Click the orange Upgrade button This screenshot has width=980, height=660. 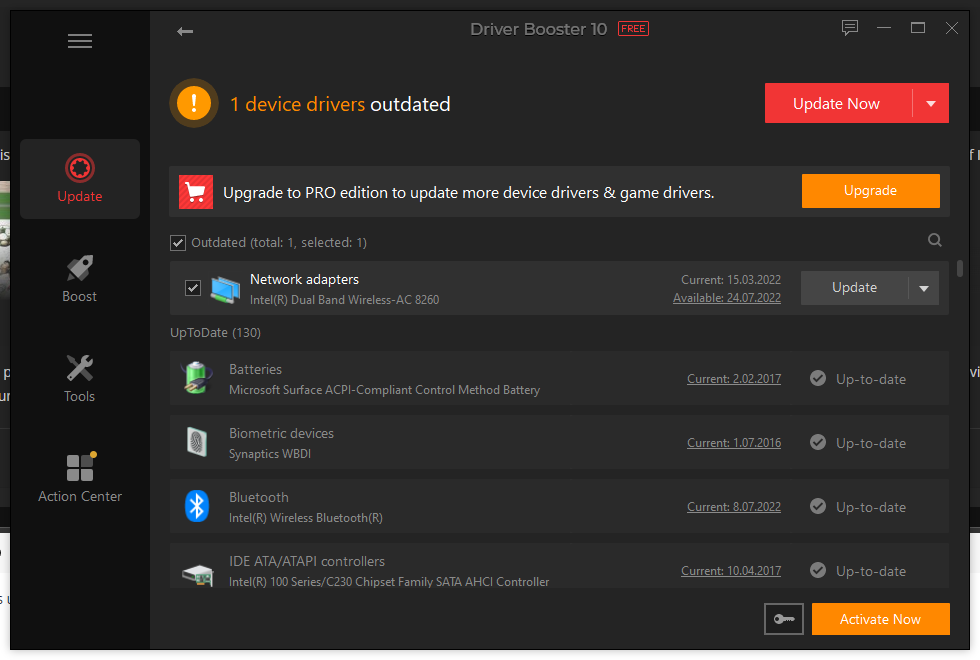(x=871, y=191)
